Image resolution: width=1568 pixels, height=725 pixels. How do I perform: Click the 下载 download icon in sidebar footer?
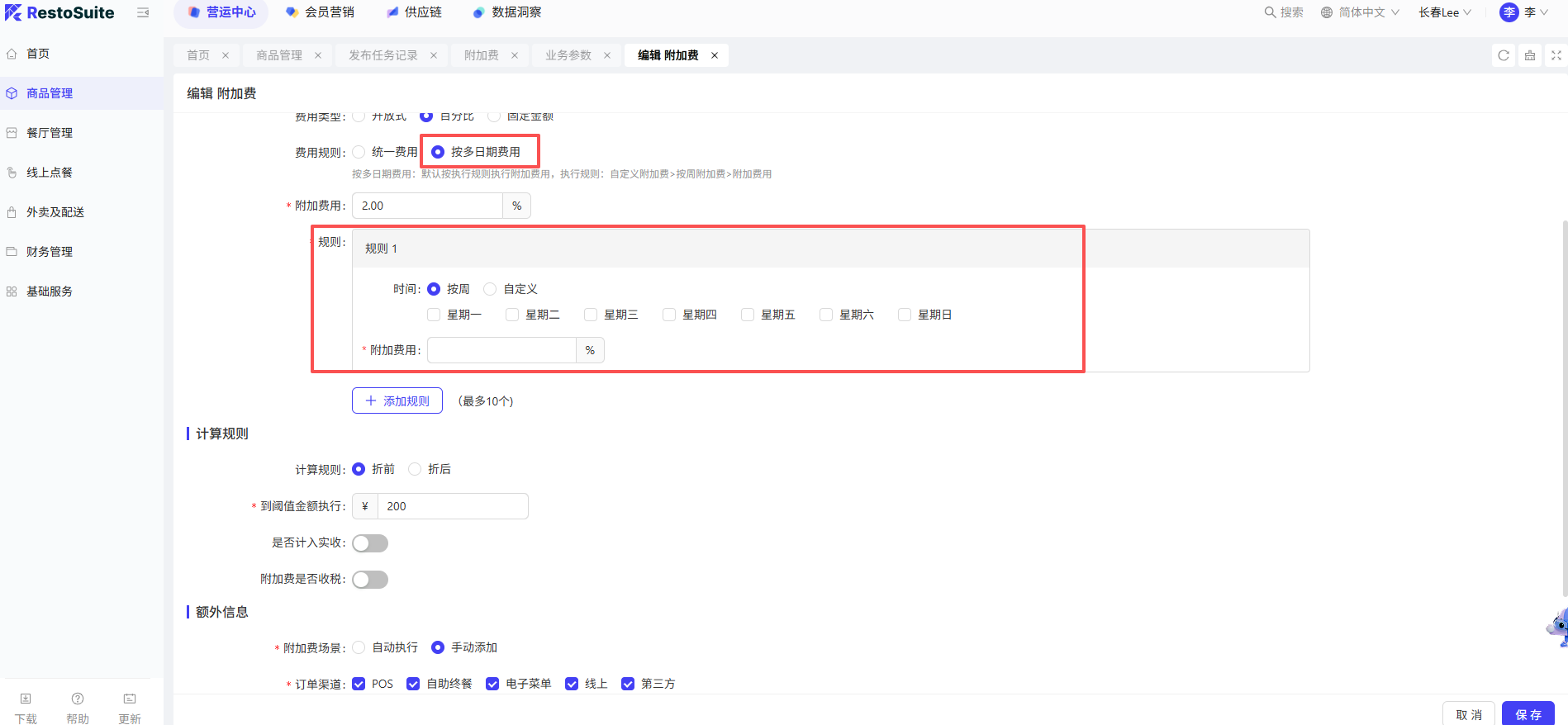(x=26, y=699)
